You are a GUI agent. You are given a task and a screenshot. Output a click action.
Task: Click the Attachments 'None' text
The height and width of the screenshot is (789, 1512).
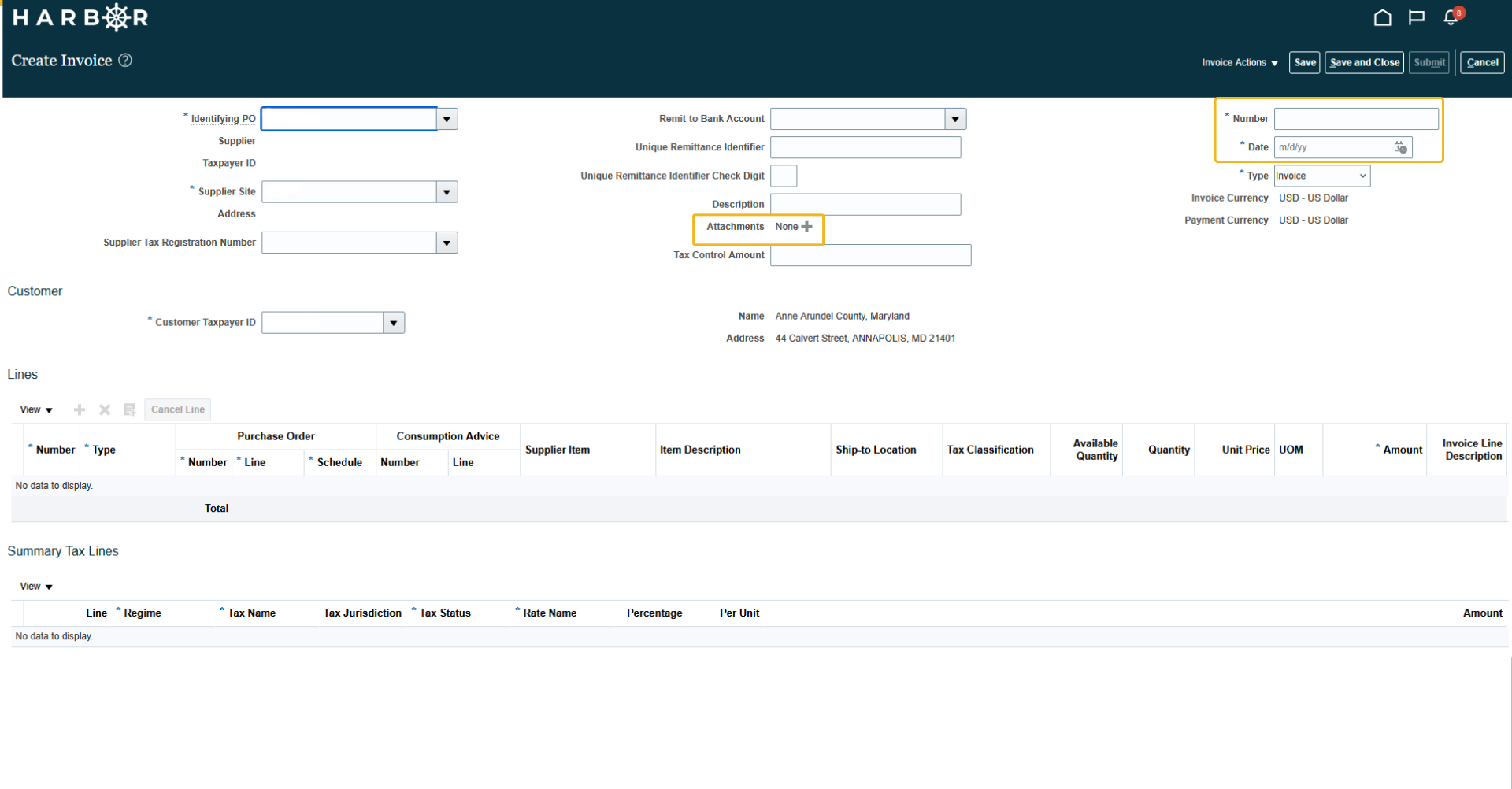(x=787, y=227)
